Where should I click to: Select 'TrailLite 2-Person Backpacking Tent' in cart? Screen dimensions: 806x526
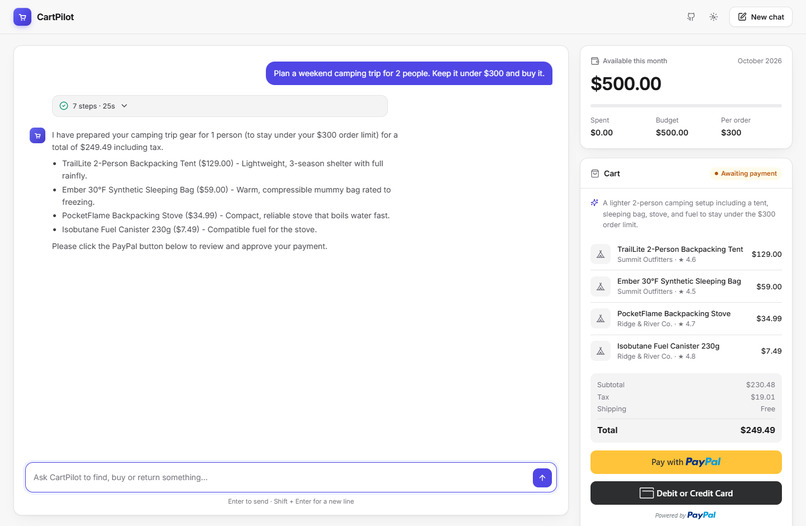(x=680, y=249)
